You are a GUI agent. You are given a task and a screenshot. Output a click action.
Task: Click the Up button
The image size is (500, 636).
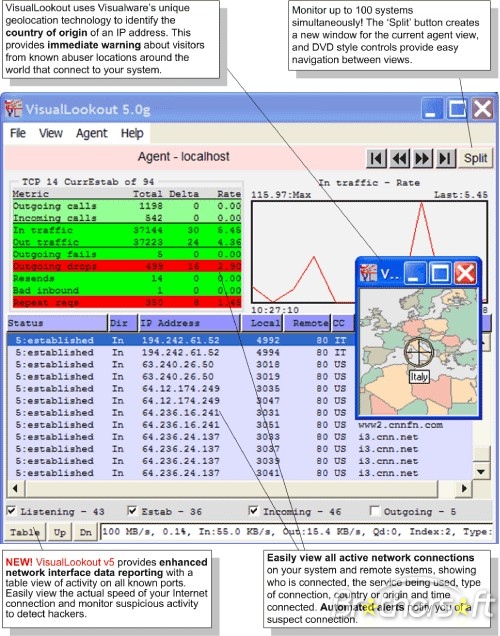[x=60, y=532]
